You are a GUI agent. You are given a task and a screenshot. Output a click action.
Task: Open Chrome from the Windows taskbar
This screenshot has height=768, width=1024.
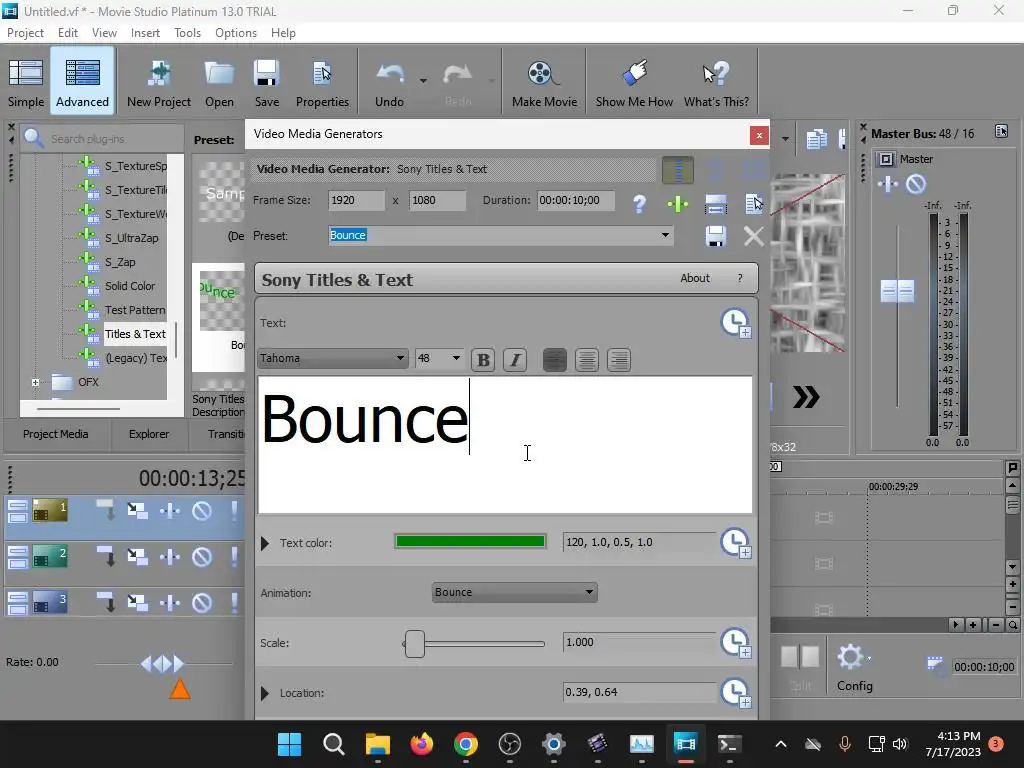tap(466, 744)
